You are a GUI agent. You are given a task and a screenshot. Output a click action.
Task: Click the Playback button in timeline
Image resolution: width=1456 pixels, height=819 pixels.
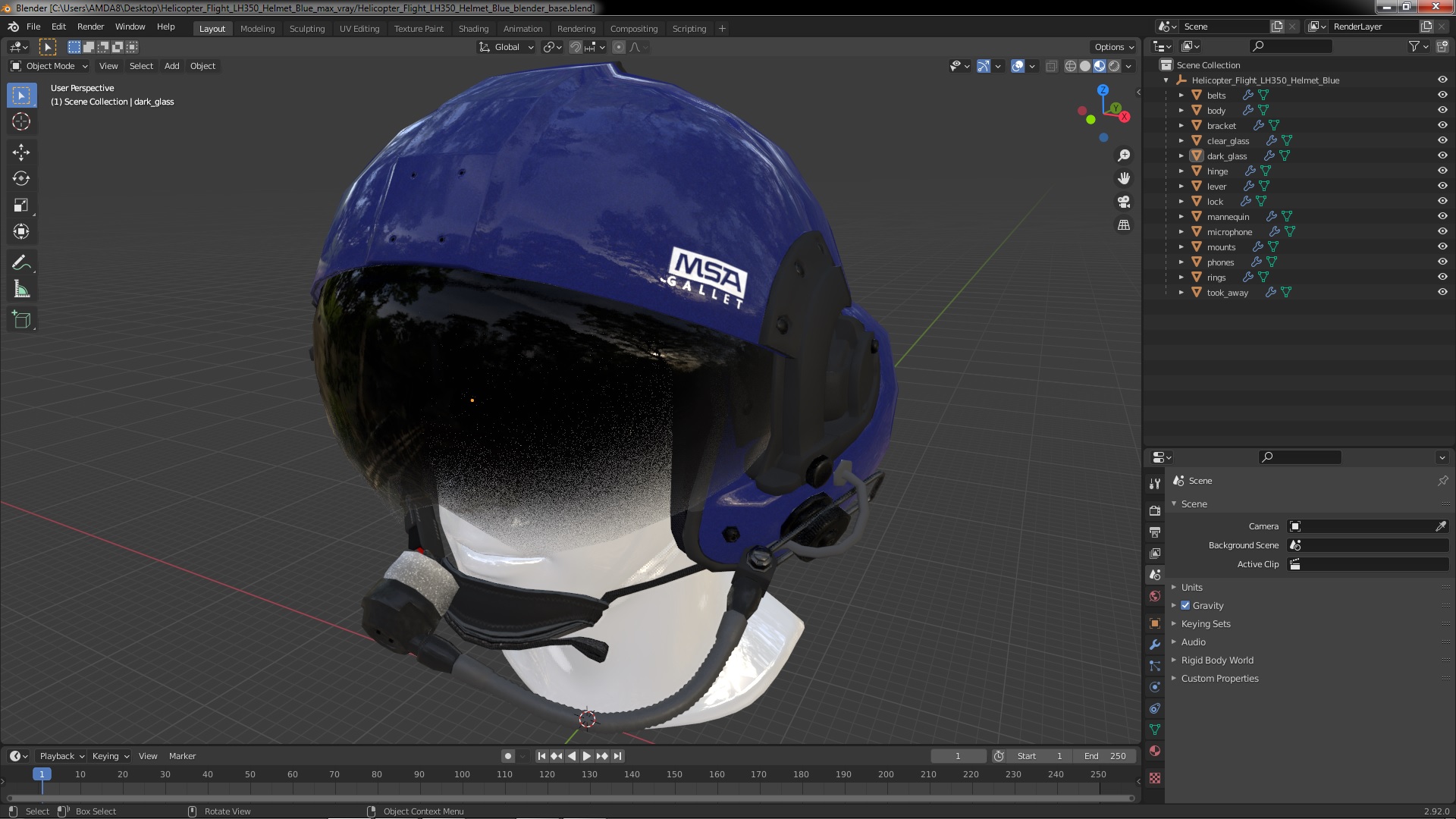click(61, 756)
